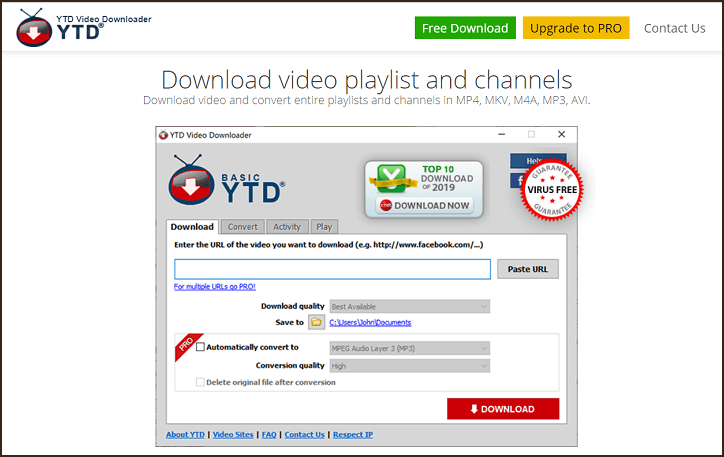Click the red PRO ribbon icon

pyautogui.click(x=186, y=345)
